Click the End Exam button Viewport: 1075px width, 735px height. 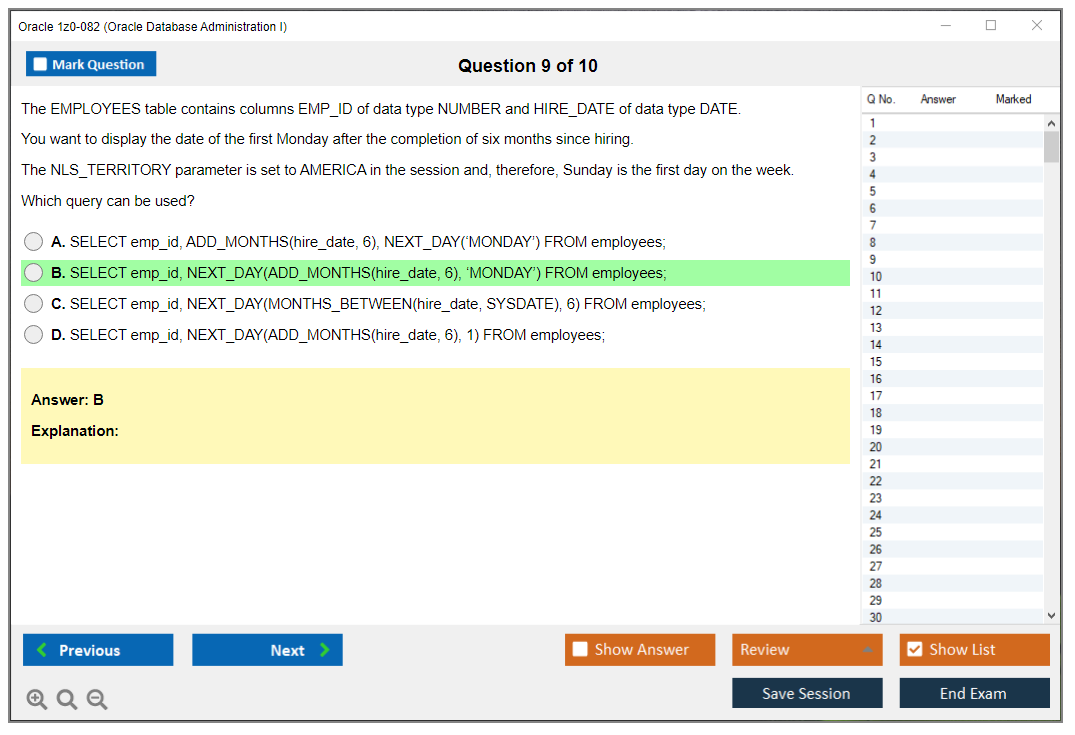974,693
